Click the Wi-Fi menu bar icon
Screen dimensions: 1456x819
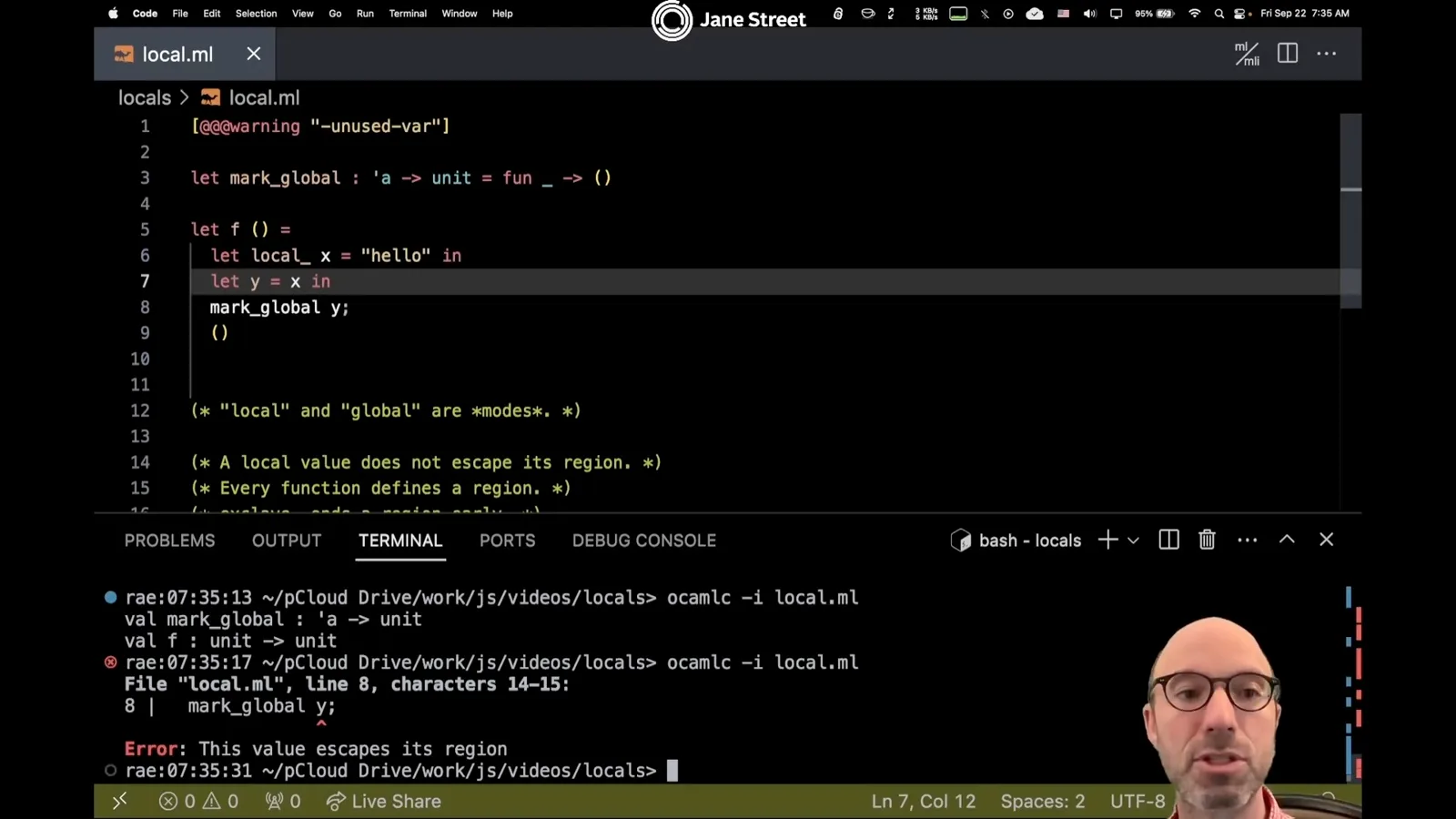click(x=1195, y=14)
